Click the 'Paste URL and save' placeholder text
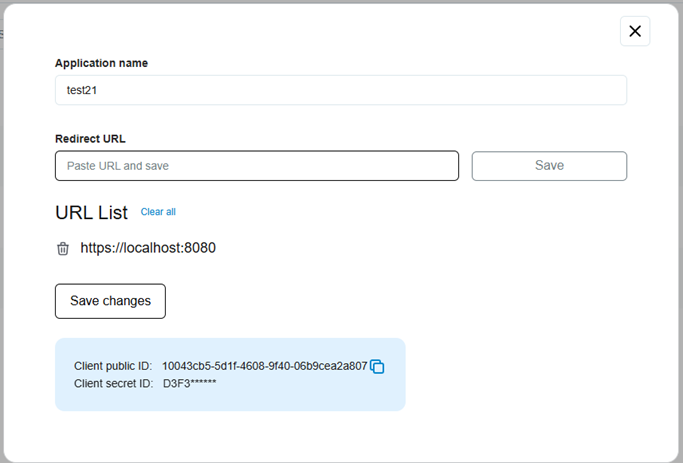 click(118, 166)
